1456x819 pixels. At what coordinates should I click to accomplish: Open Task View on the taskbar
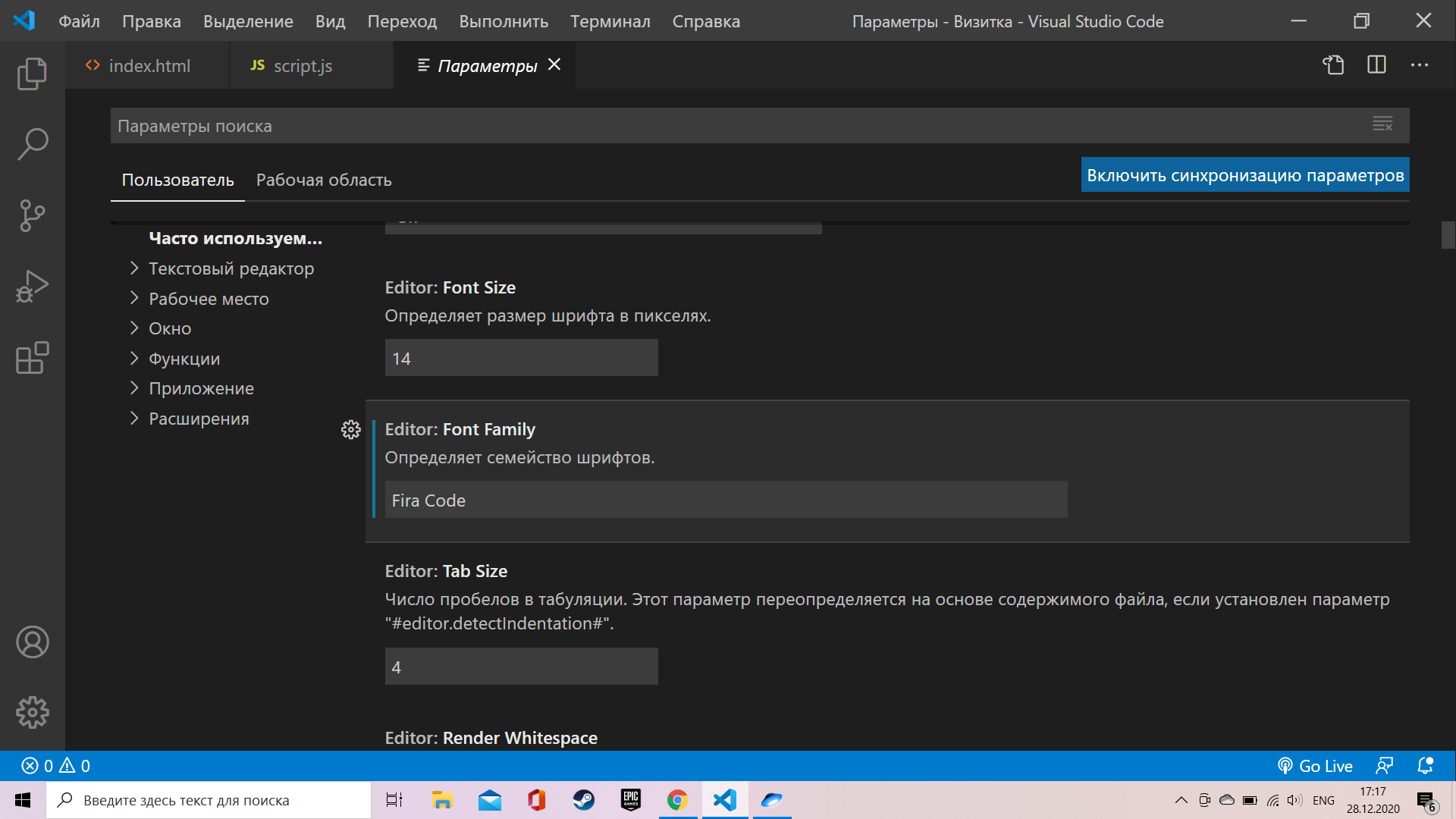(394, 800)
